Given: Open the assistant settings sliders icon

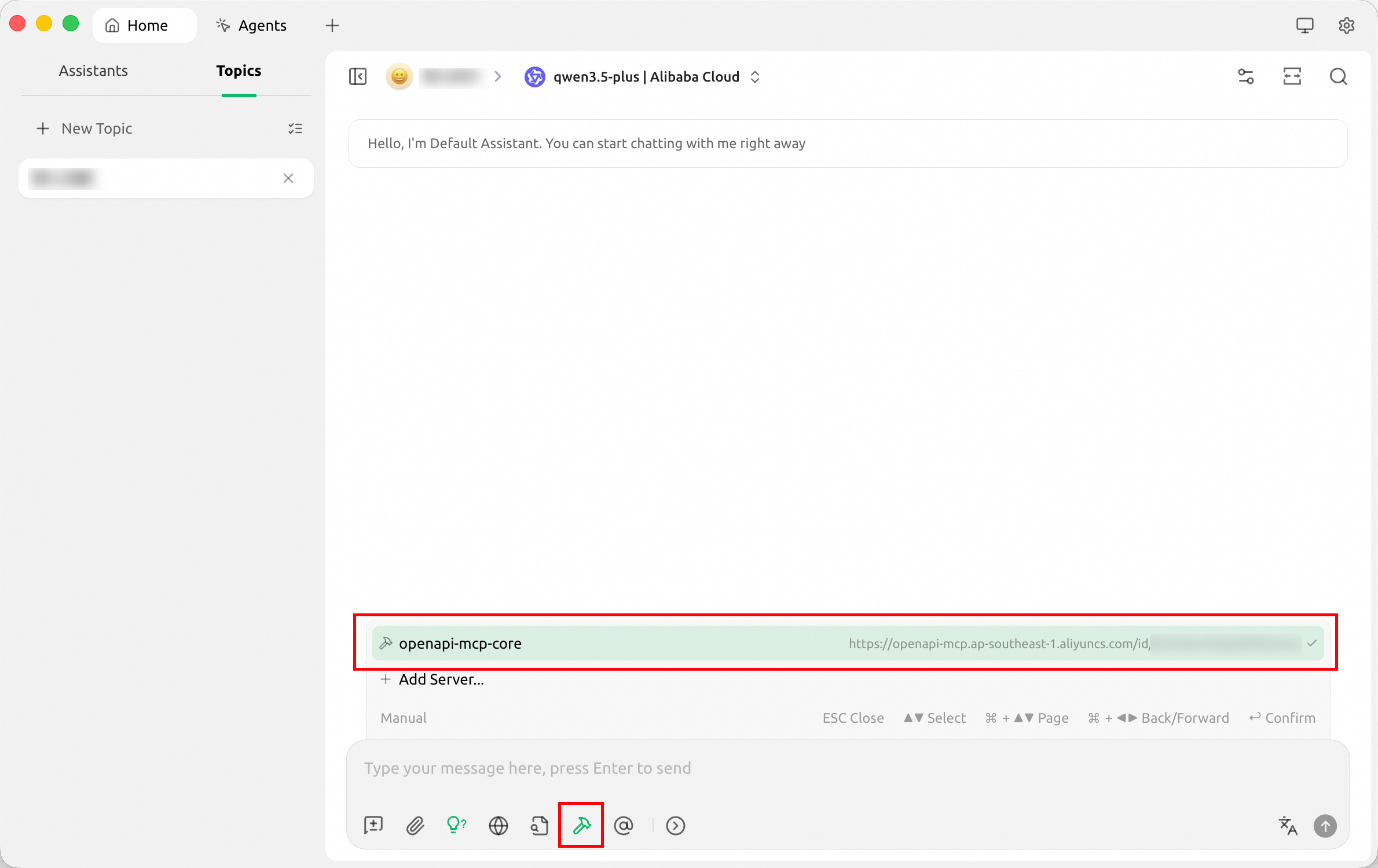Looking at the screenshot, I should 1246,76.
